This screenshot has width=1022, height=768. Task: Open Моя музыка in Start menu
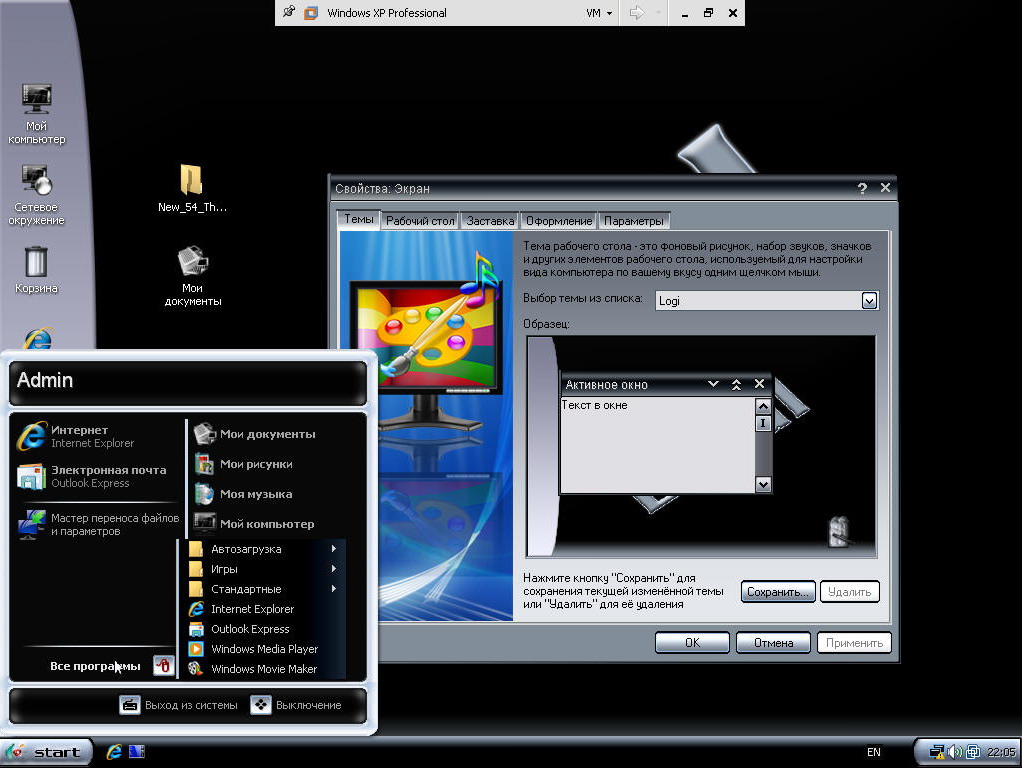click(244, 494)
